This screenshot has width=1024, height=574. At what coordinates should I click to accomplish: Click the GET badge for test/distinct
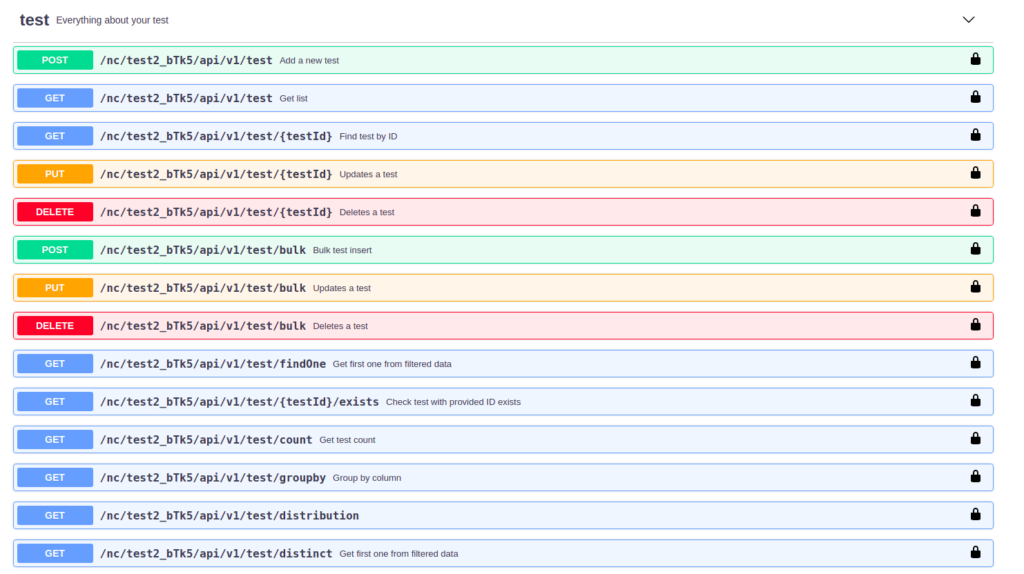(55, 554)
